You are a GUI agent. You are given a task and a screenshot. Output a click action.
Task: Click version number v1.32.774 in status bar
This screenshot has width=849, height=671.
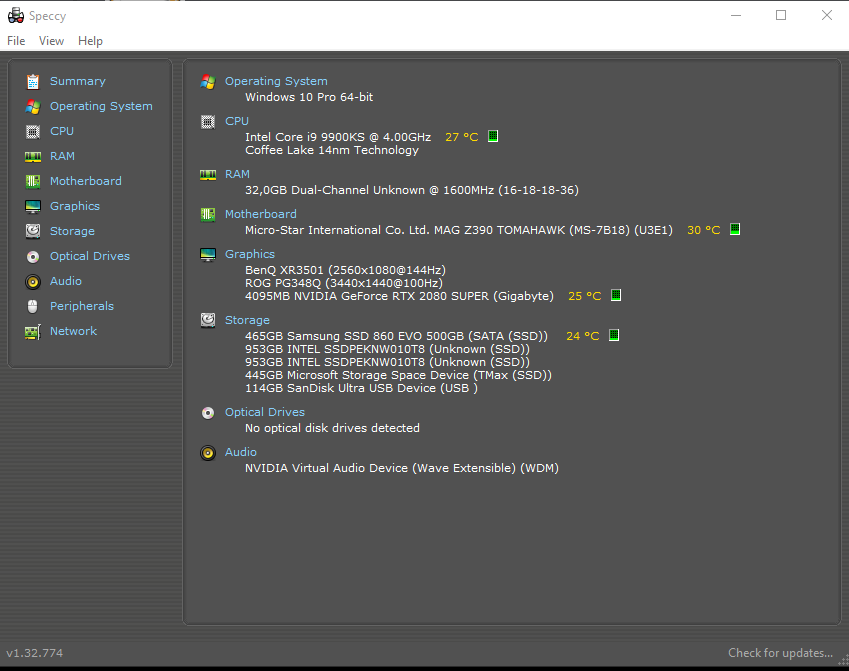[x=35, y=653]
